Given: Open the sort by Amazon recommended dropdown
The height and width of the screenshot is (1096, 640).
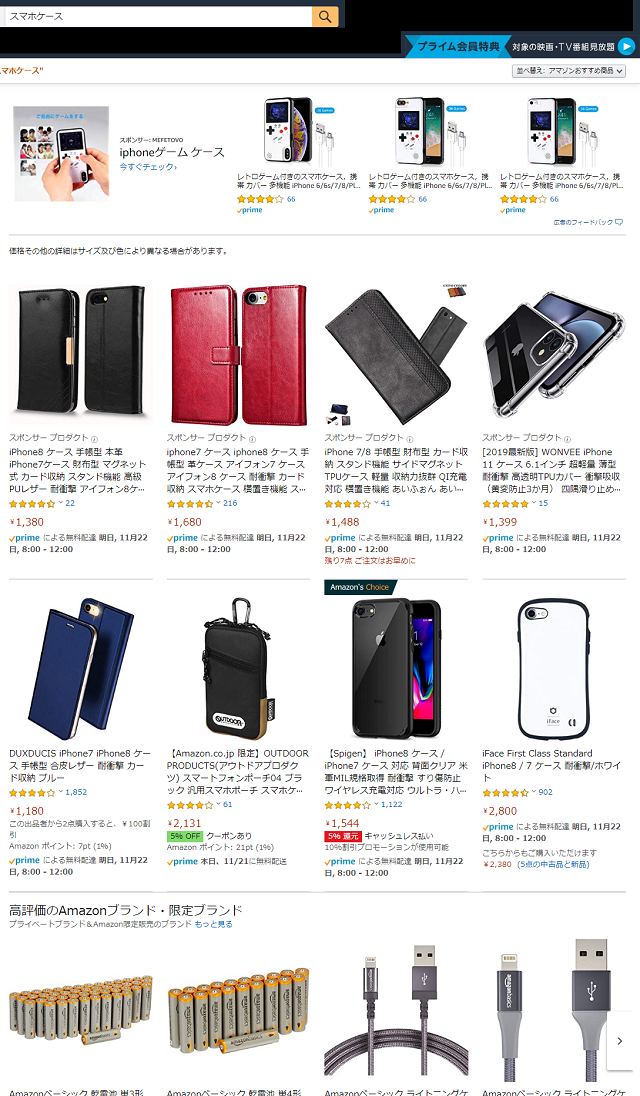Looking at the screenshot, I should (569, 71).
